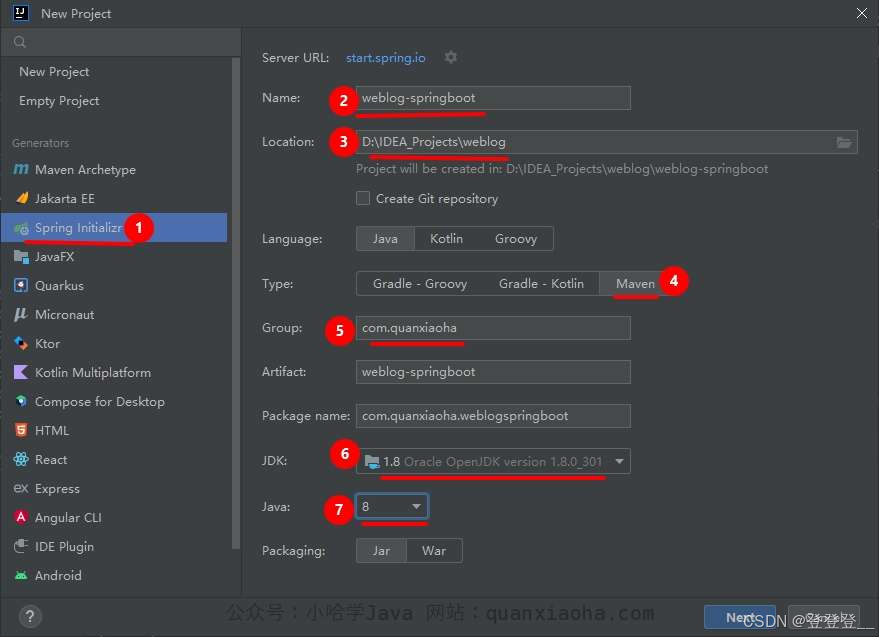Choose Gradle - Kotlin project type
Image resolution: width=879 pixels, height=637 pixels.
[541, 284]
